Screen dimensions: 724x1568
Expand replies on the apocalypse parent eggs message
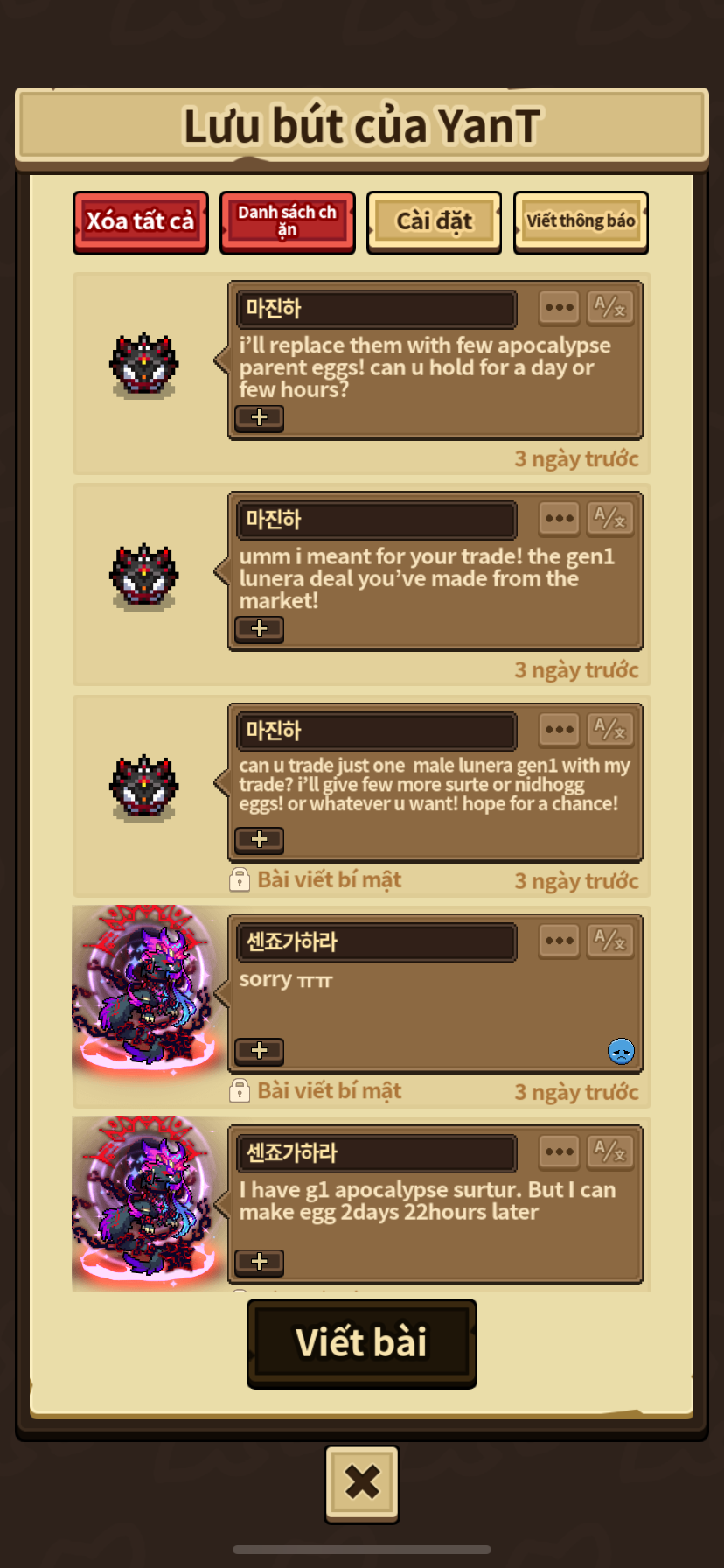[260, 417]
